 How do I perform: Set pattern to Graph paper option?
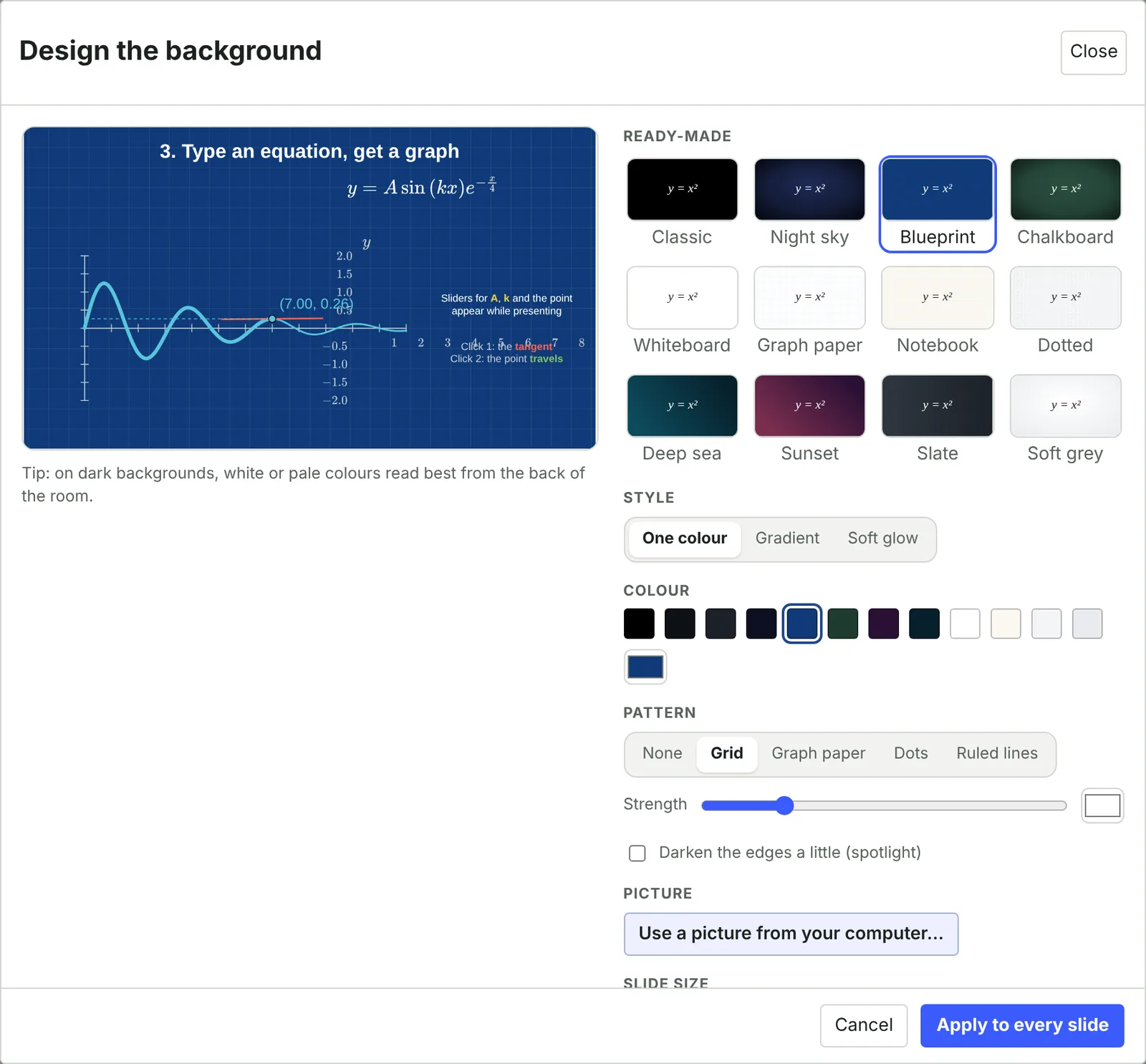[x=818, y=754]
